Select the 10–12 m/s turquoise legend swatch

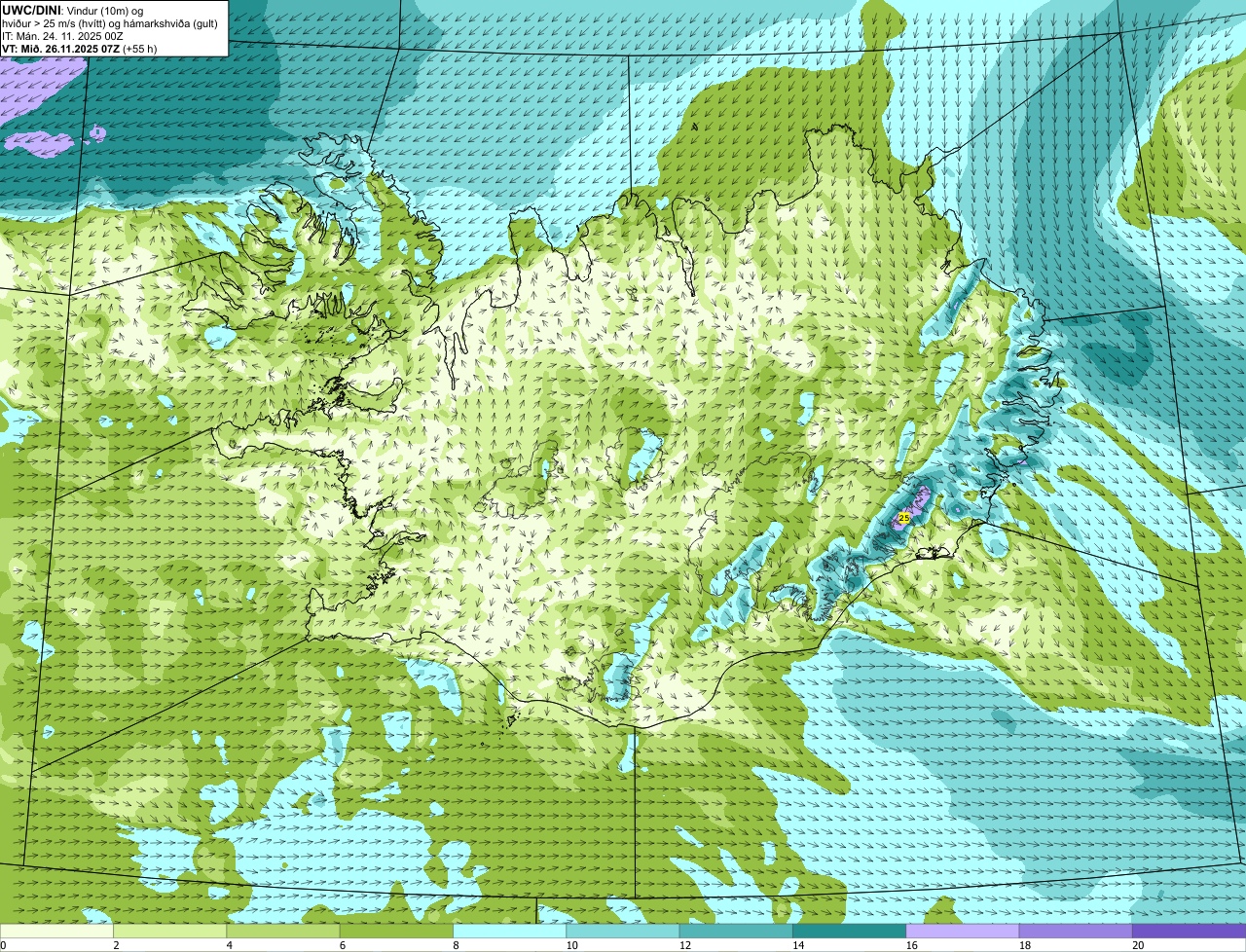pyautogui.click(x=623, y=931)
